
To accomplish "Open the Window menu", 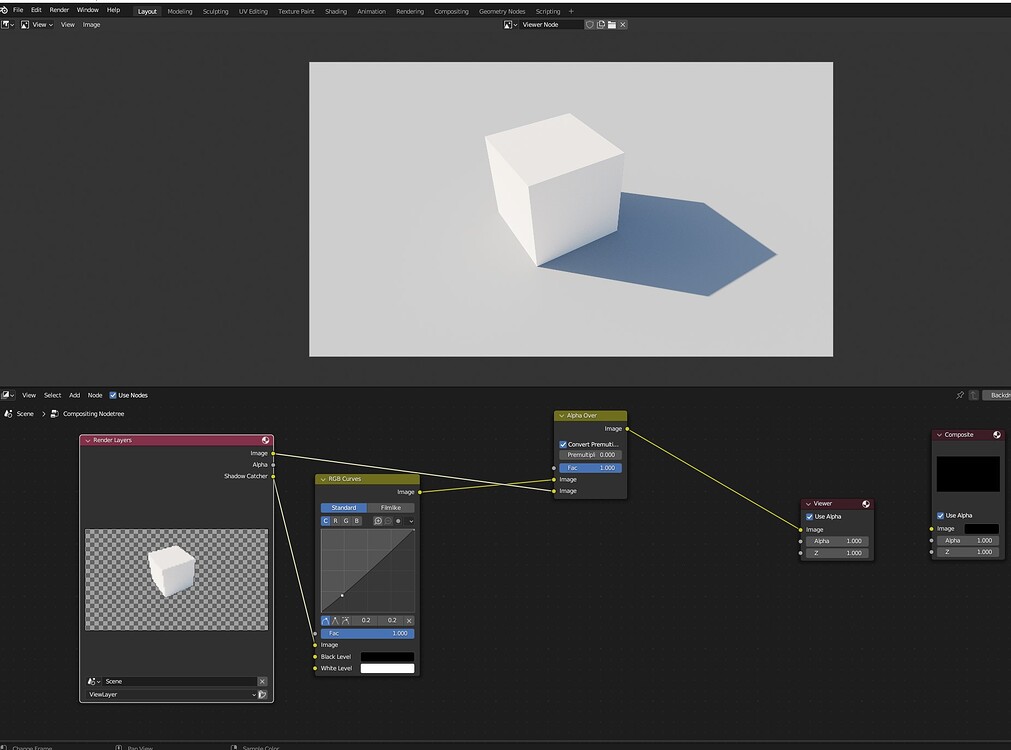I will point(88,10).
